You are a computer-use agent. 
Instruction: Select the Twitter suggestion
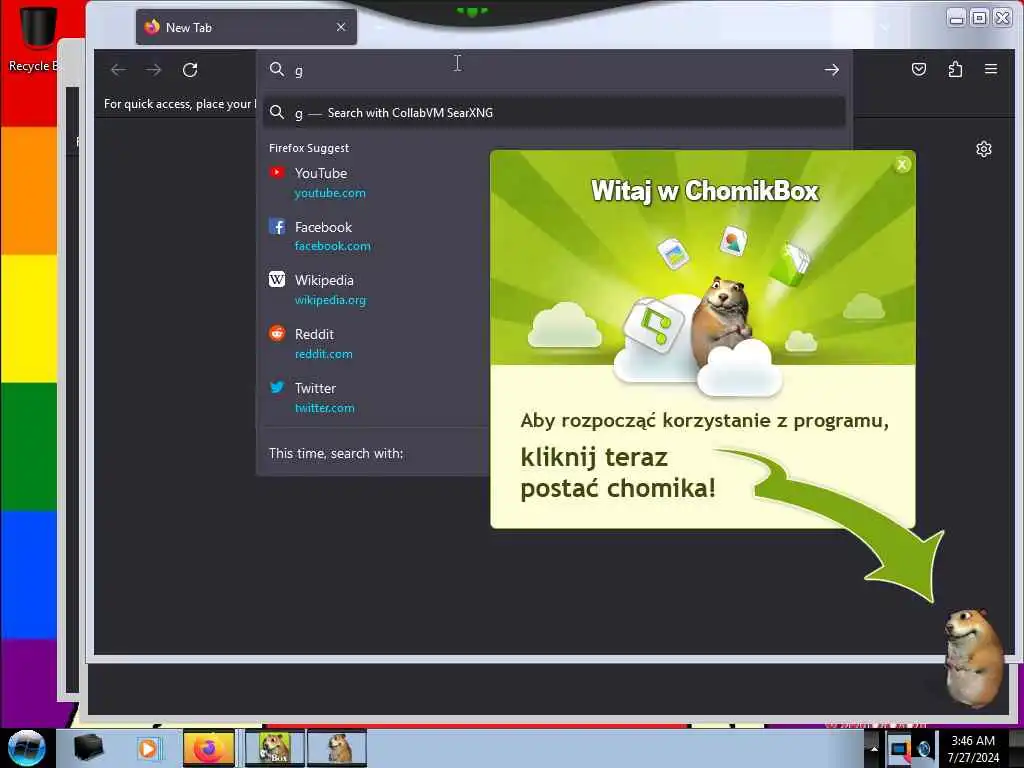tap(376, 397)
